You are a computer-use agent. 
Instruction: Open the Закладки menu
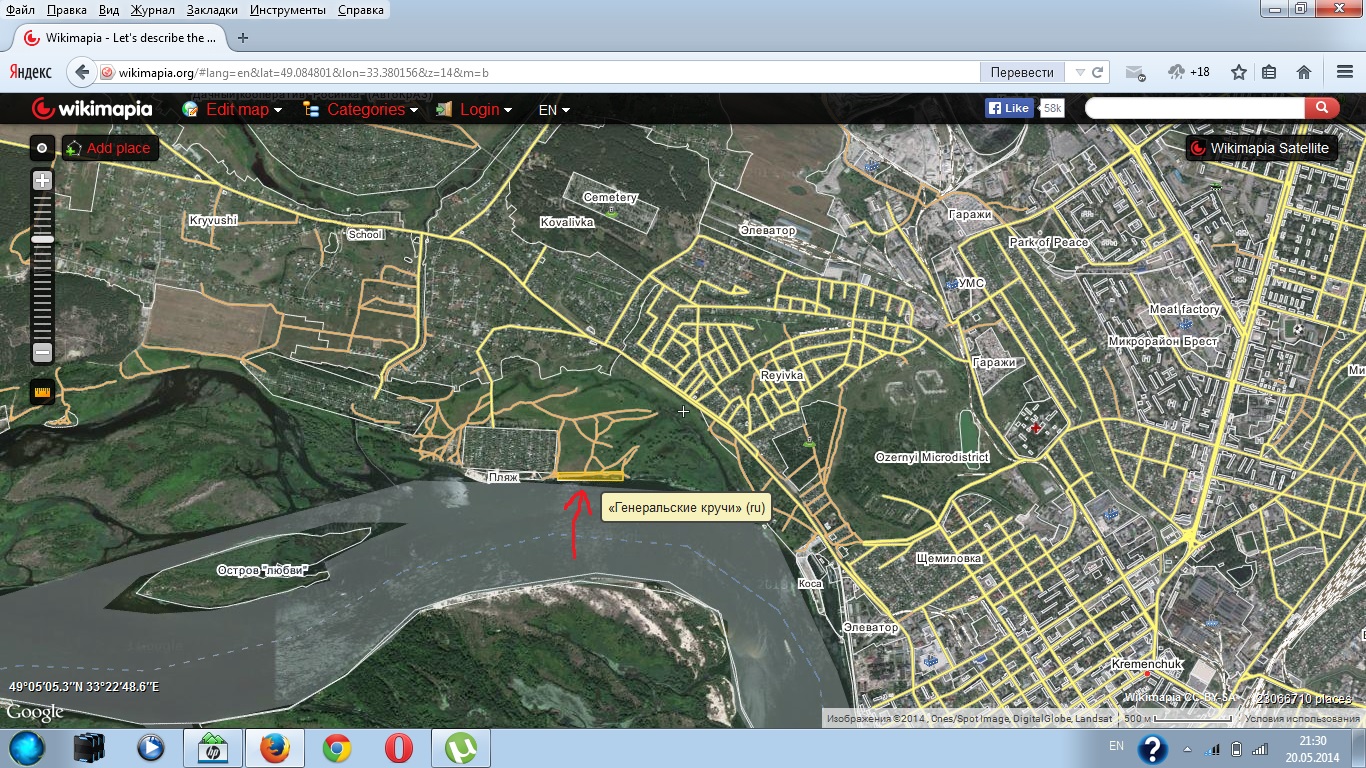[212, 10]
